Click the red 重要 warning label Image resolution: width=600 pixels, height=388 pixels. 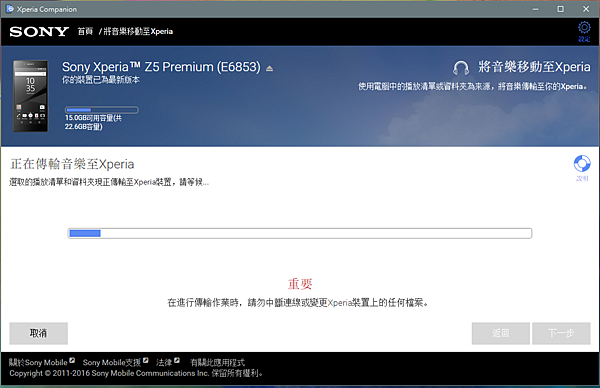coord(300,284)
